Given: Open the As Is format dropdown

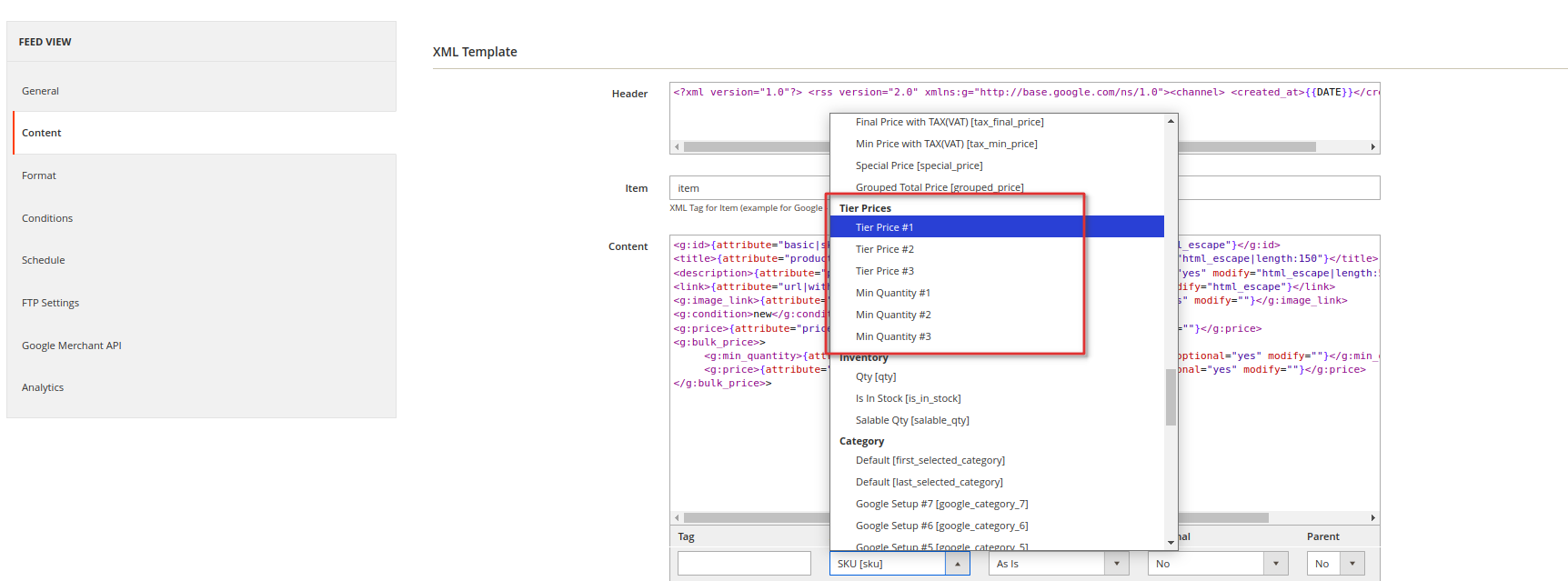Looking at the screenshot, I should point(1059,564).
